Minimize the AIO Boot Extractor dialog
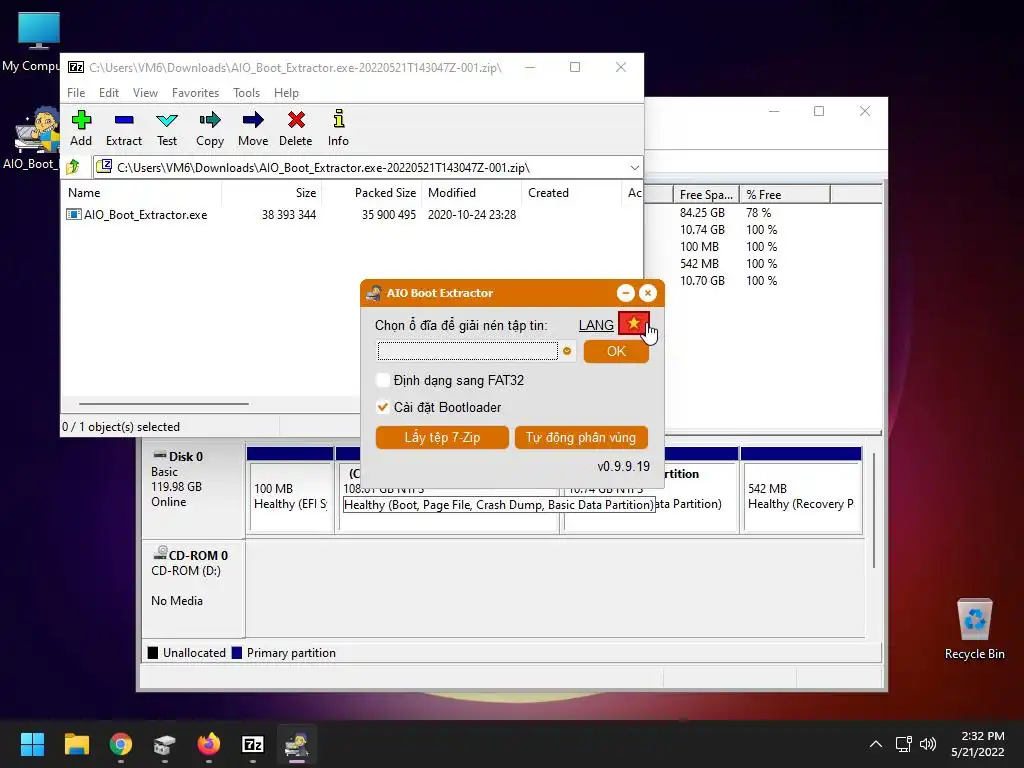1024x768 pixels. (626, 293)
